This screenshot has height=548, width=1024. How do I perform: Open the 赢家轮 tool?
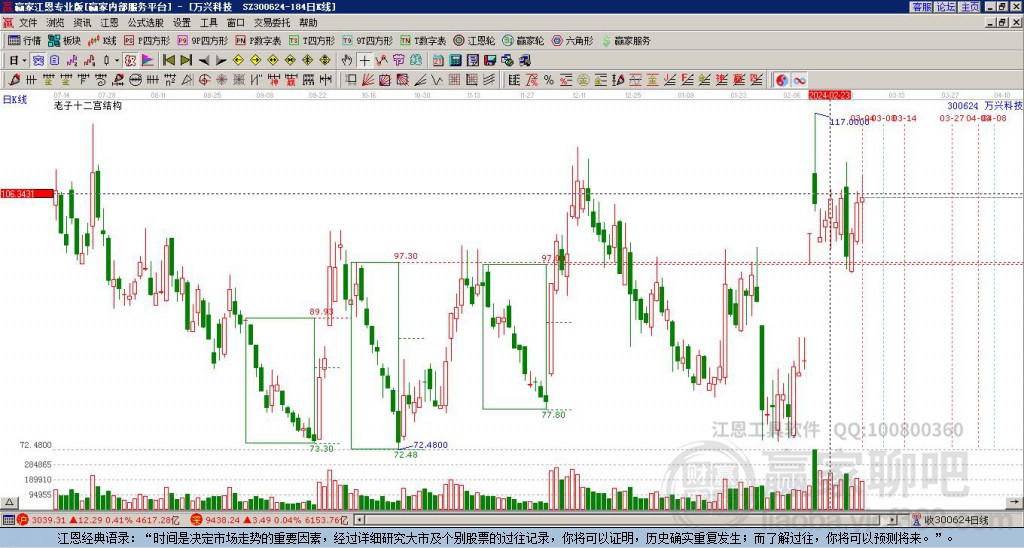[x=524, y=40]
